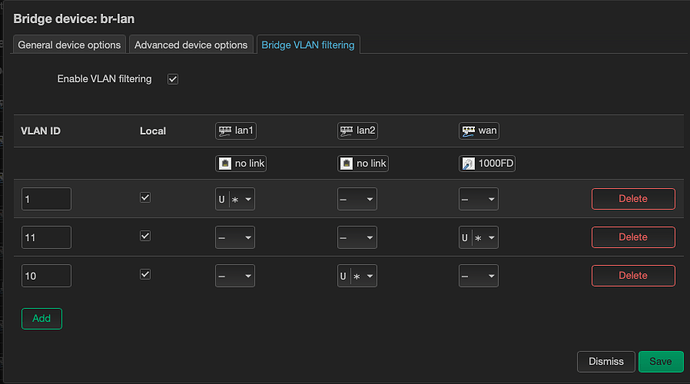Toggle Local checkbox for VLAN 1
Viewport: 690px width, 384px height.
click(145, 197)
